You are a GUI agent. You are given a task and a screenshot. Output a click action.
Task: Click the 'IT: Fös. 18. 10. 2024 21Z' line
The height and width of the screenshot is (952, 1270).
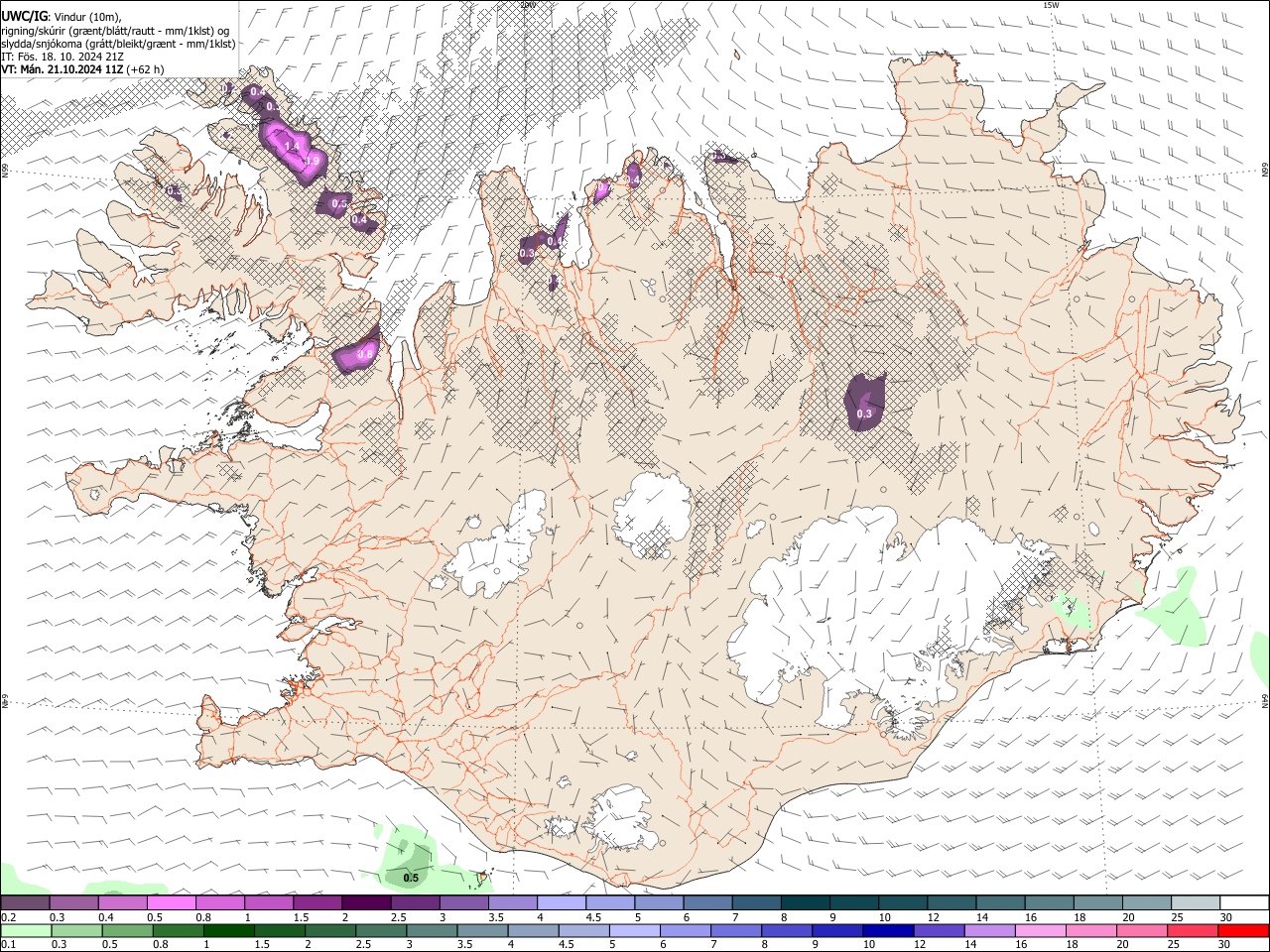63,57
